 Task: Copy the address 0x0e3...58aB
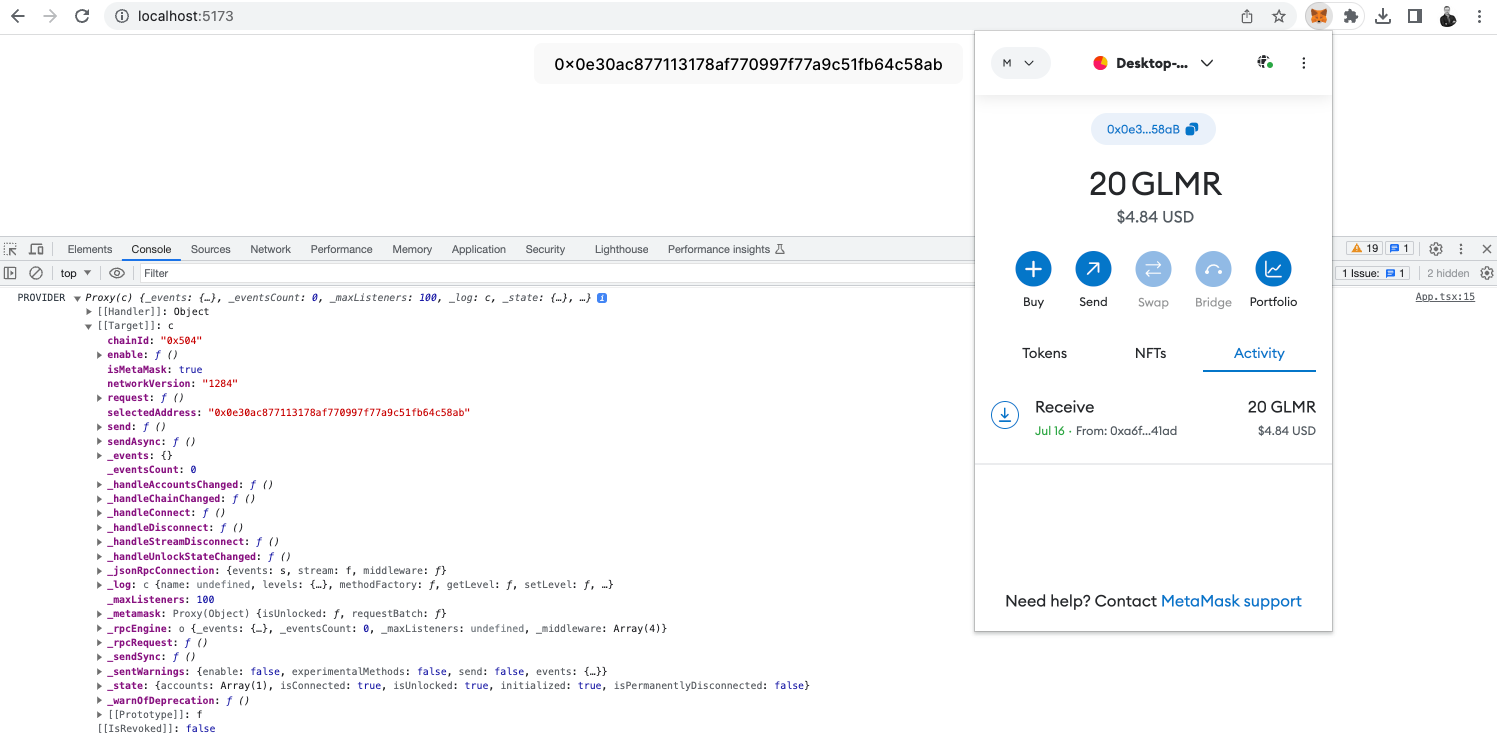(1153, 129)
